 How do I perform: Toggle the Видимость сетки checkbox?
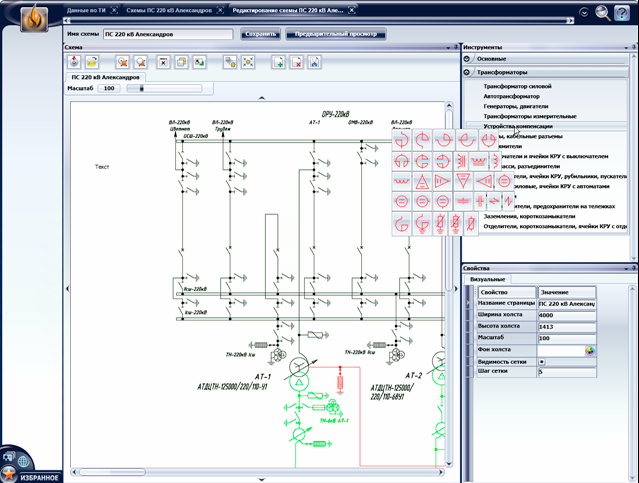pos(541,360)
